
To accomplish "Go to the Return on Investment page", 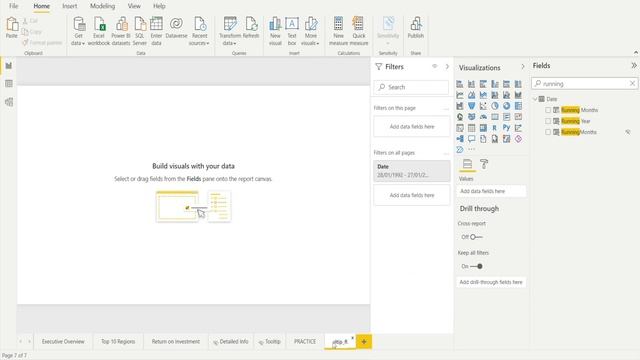I will 176,342.
